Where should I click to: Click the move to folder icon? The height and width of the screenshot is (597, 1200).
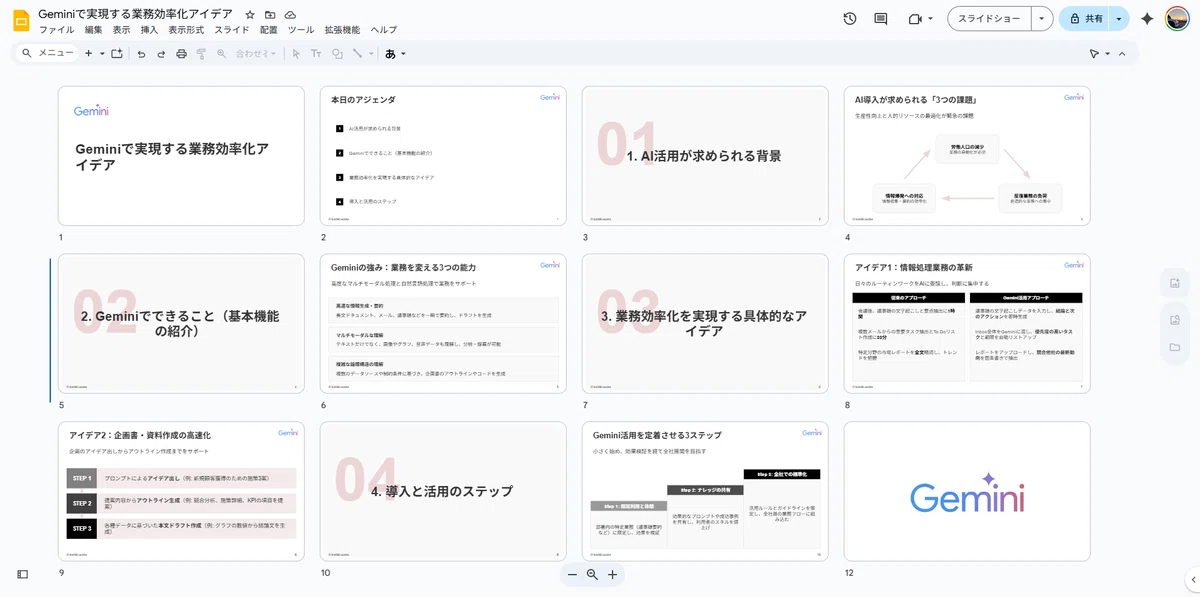coord(270,15)
